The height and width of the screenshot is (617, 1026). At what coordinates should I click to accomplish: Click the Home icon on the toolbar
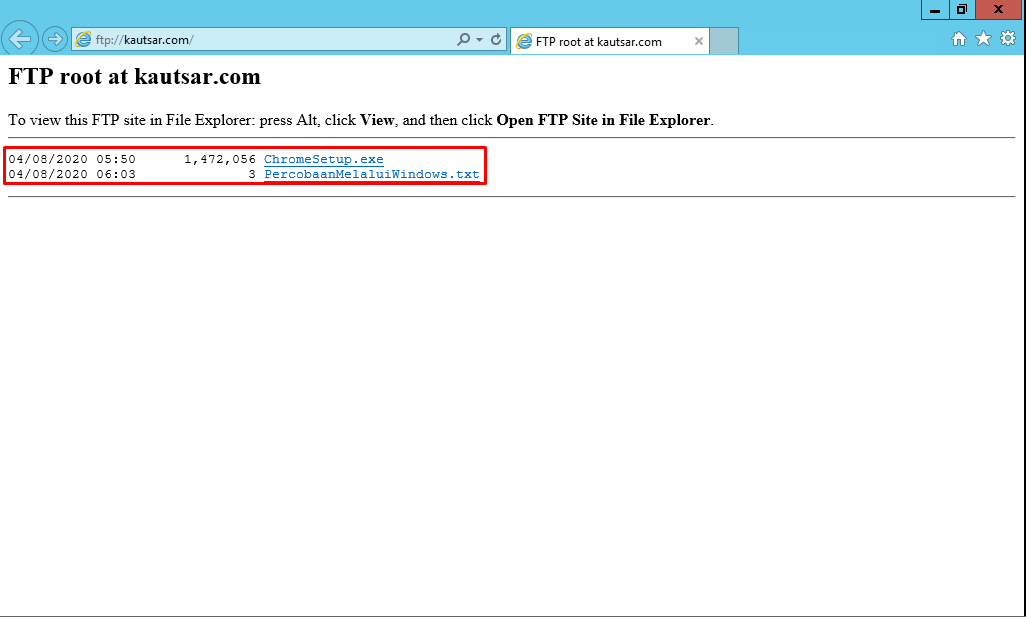pyautogui.click(x=958, y=38)
